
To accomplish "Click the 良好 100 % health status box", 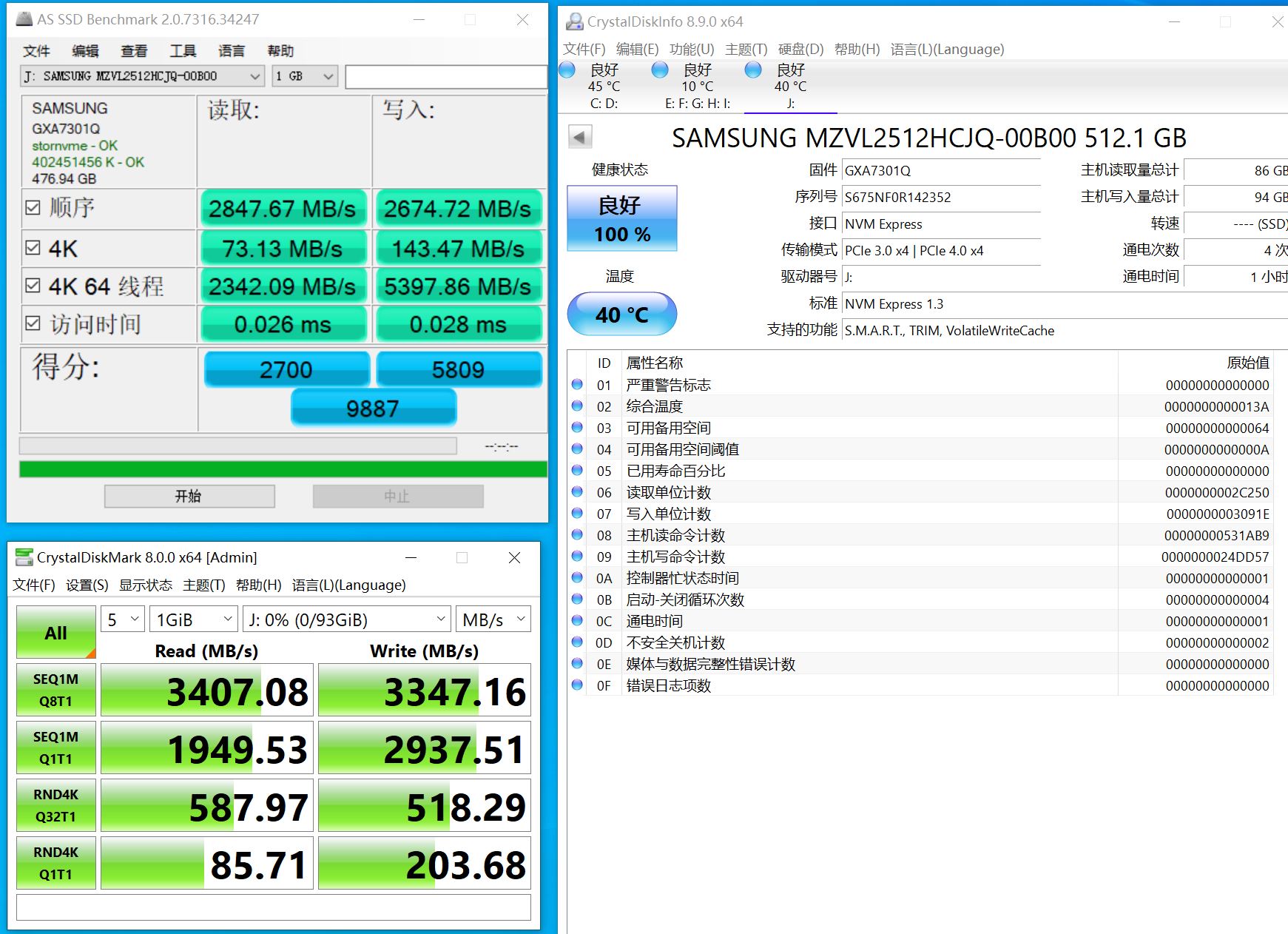I will click(x=622, y=218).
